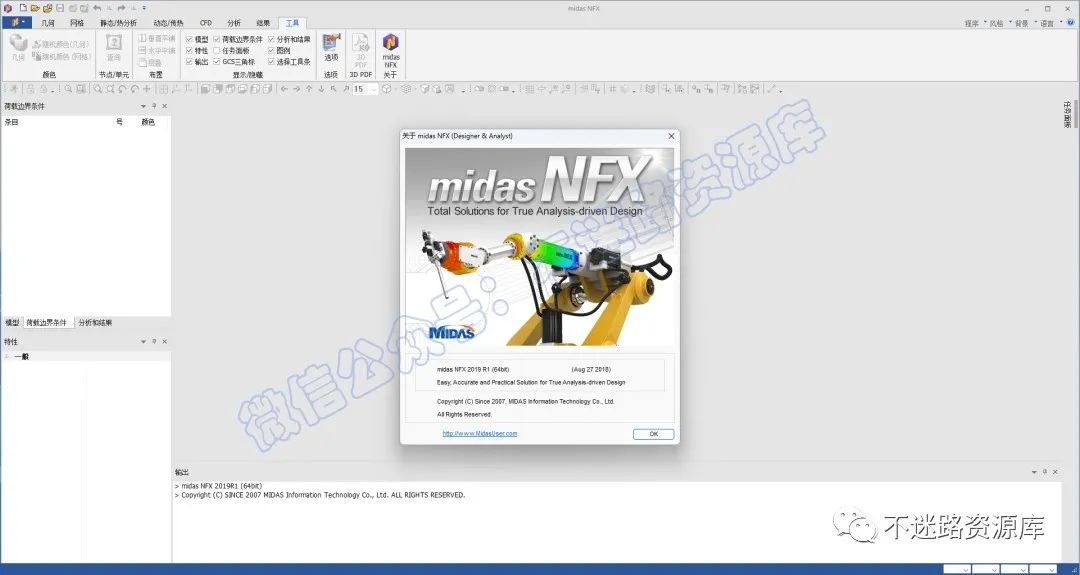Open the 程序 dropdown at top right
1080x575 pixels.
(974, 23)
